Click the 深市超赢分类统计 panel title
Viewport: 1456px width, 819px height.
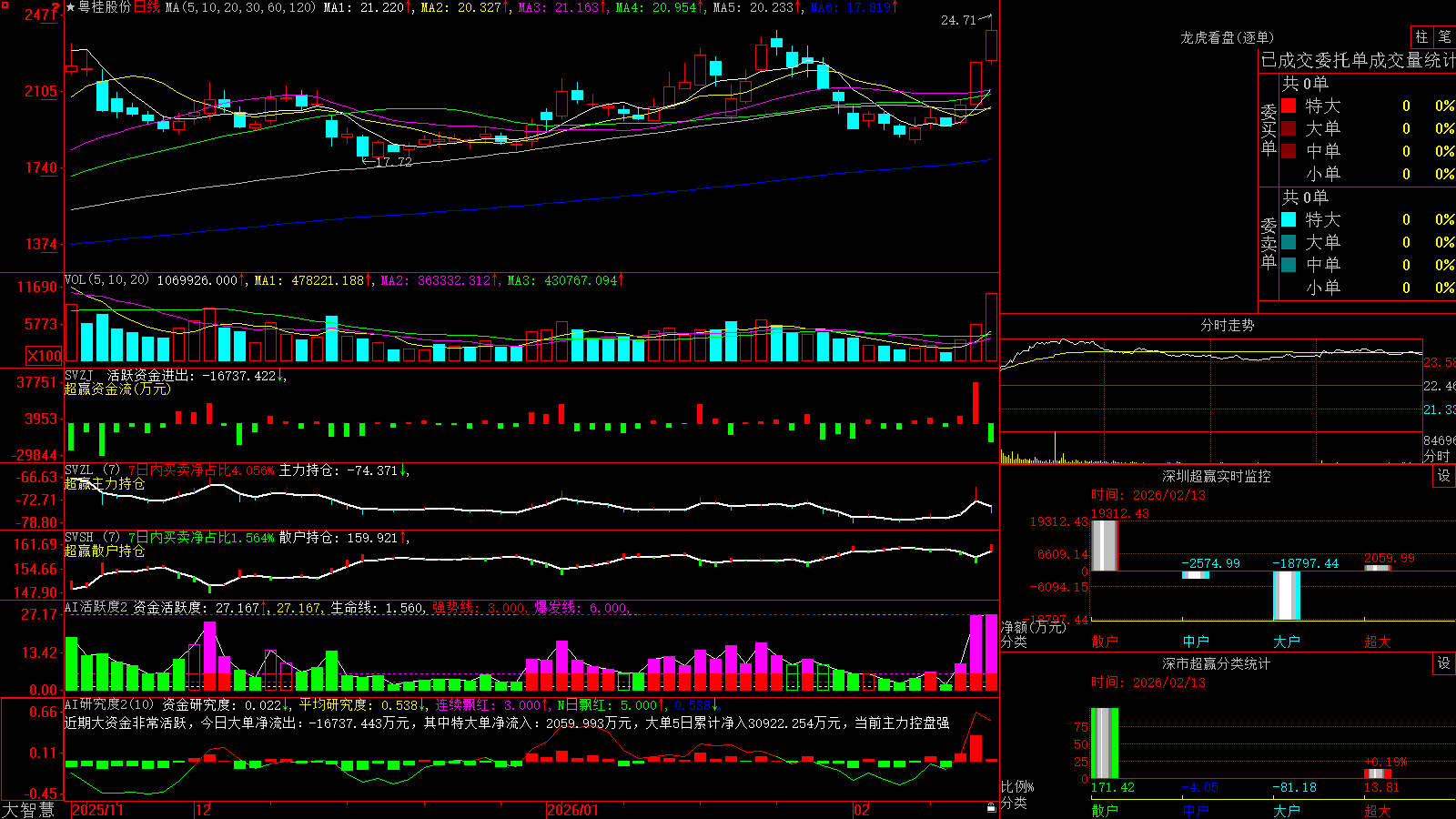point(1217,663)
